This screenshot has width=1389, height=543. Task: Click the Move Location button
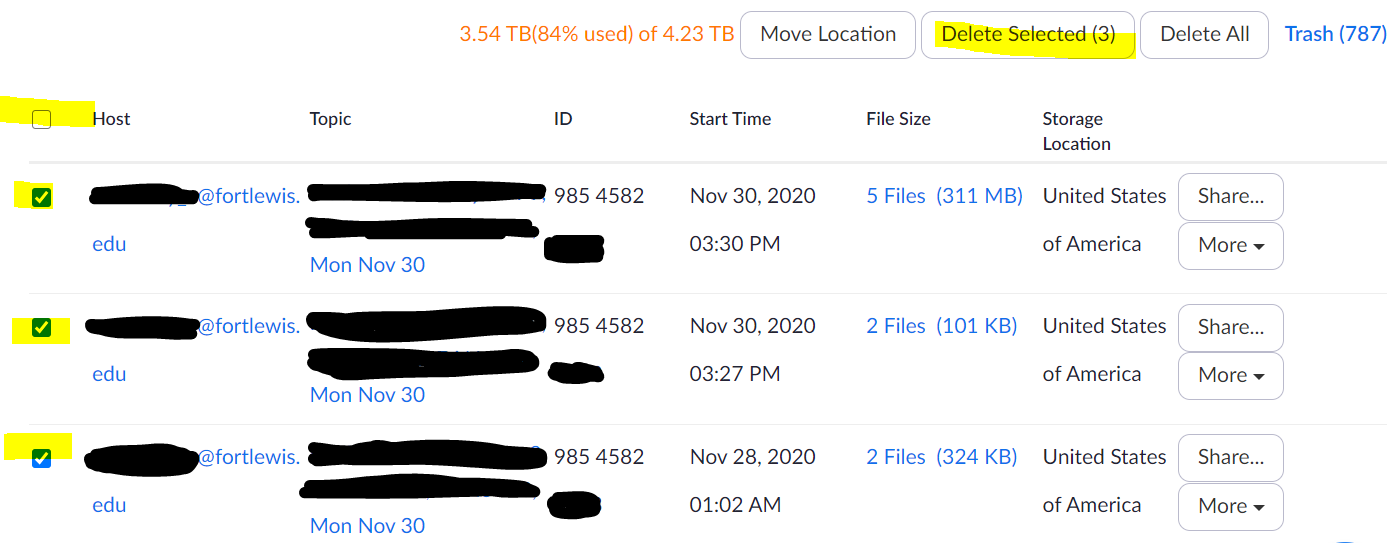(828, 35)
